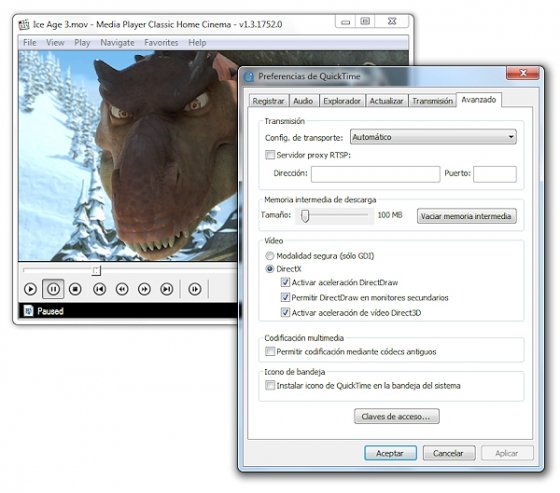This screenshot has width=560, height=493.
Task: Switch to the Transmisión tab
Action: 432,101
